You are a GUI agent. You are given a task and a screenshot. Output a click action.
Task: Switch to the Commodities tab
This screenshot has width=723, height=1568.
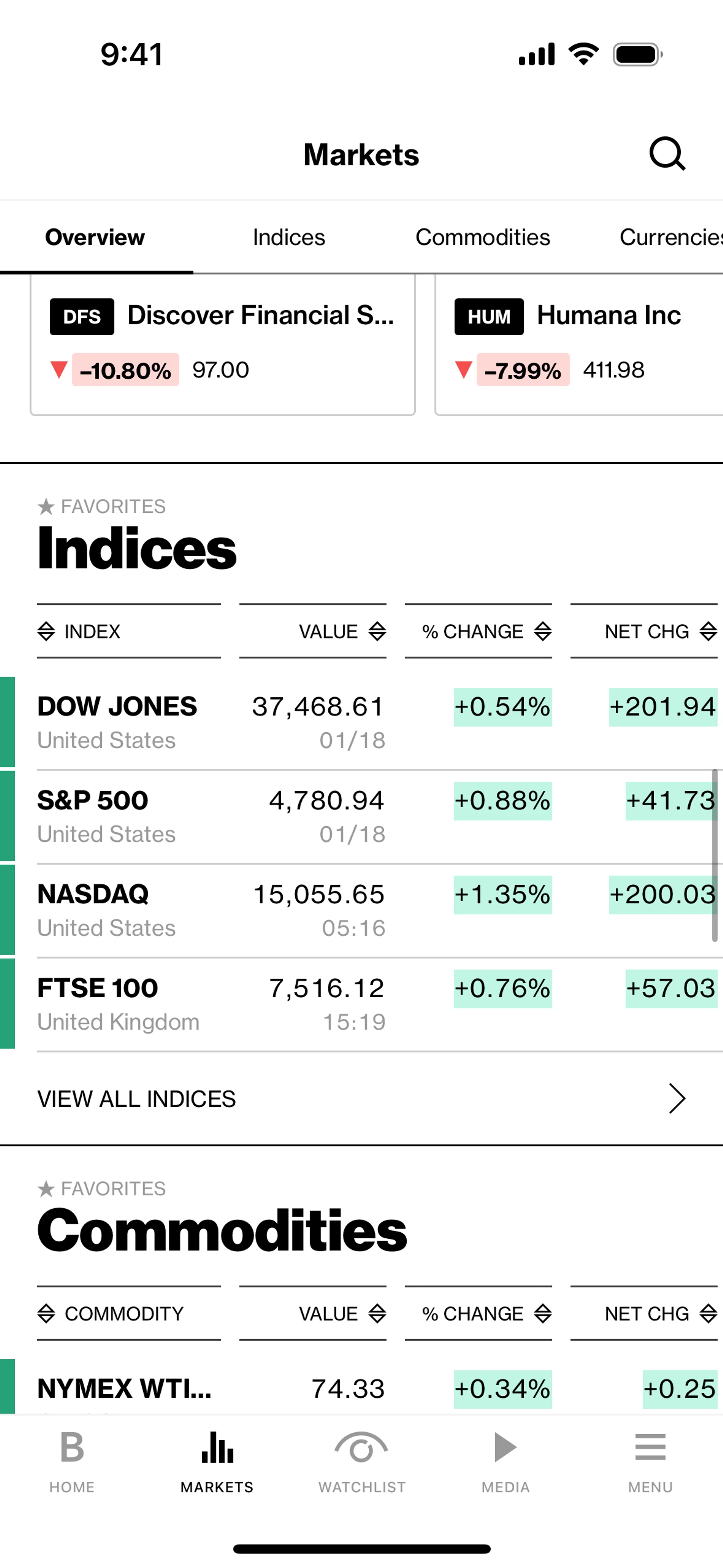(483, 237)
